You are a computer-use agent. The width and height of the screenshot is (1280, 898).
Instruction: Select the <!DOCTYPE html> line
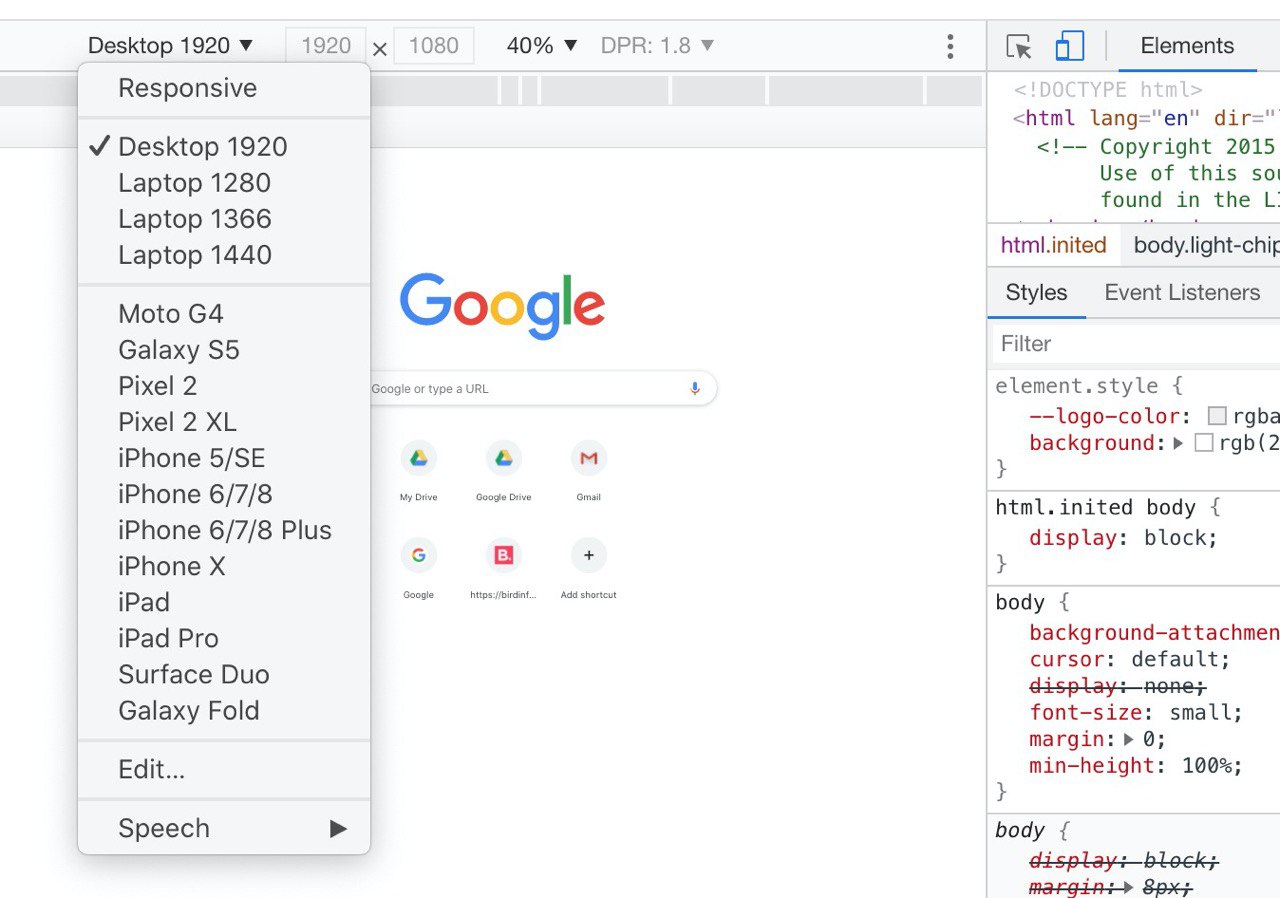point(1108,90)
